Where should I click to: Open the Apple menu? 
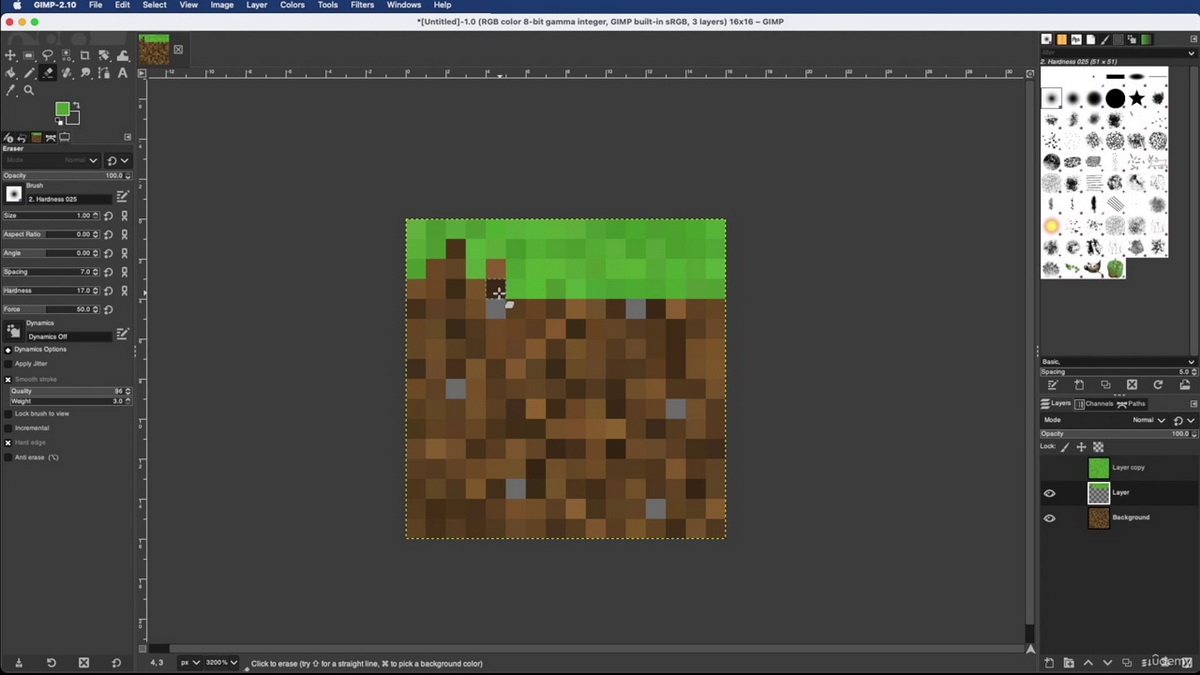17,5
